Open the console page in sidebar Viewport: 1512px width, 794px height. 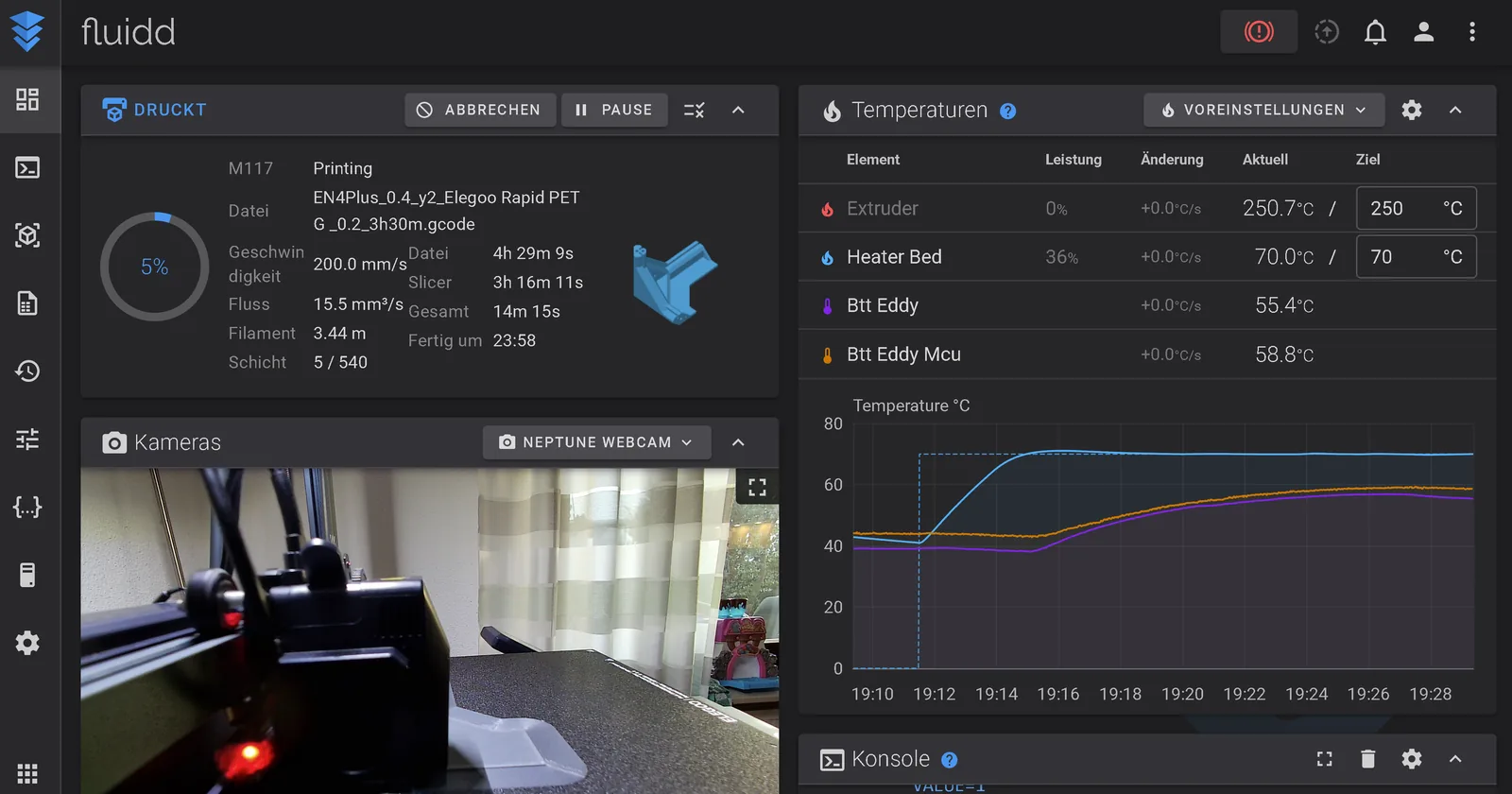27,168
